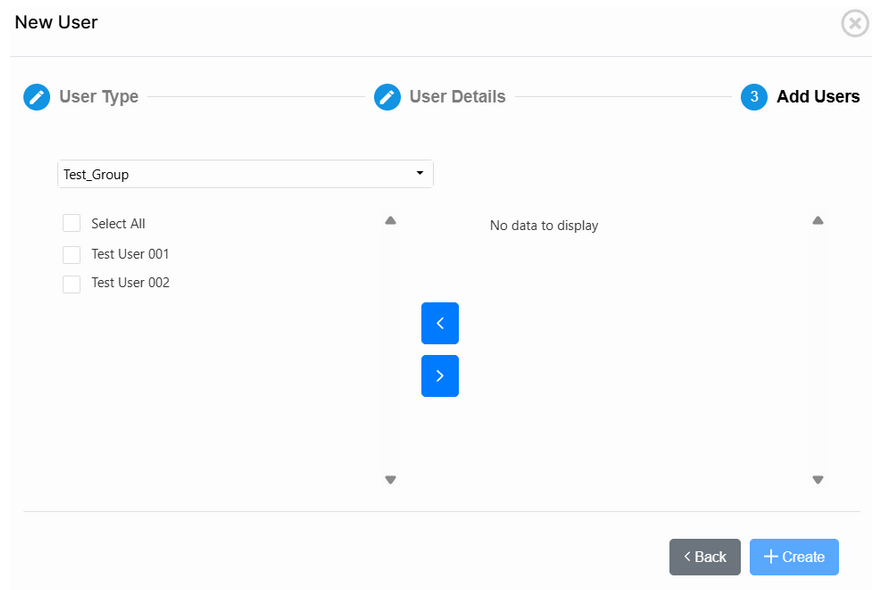881x590 pixels.
Task: Move selected users right with arrow button
Action: click(440, 376)
